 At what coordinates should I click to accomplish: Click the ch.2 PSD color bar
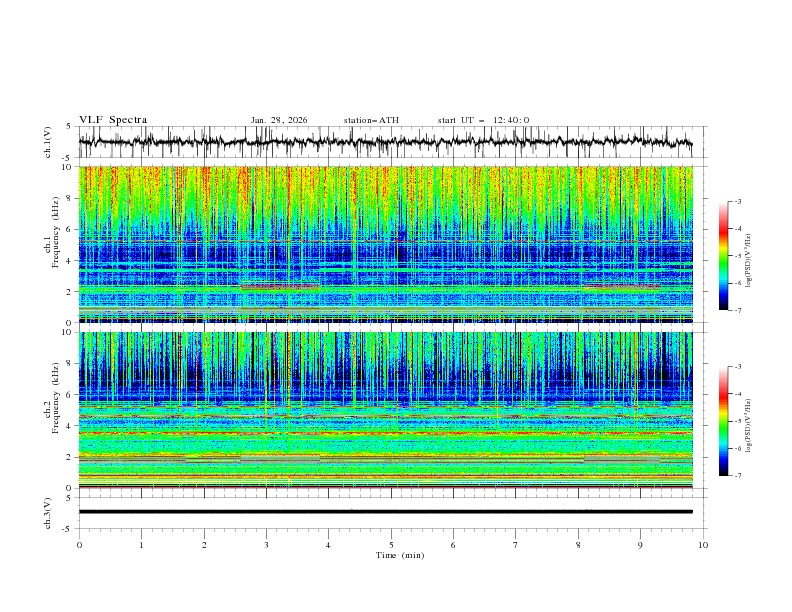(723, 421)
